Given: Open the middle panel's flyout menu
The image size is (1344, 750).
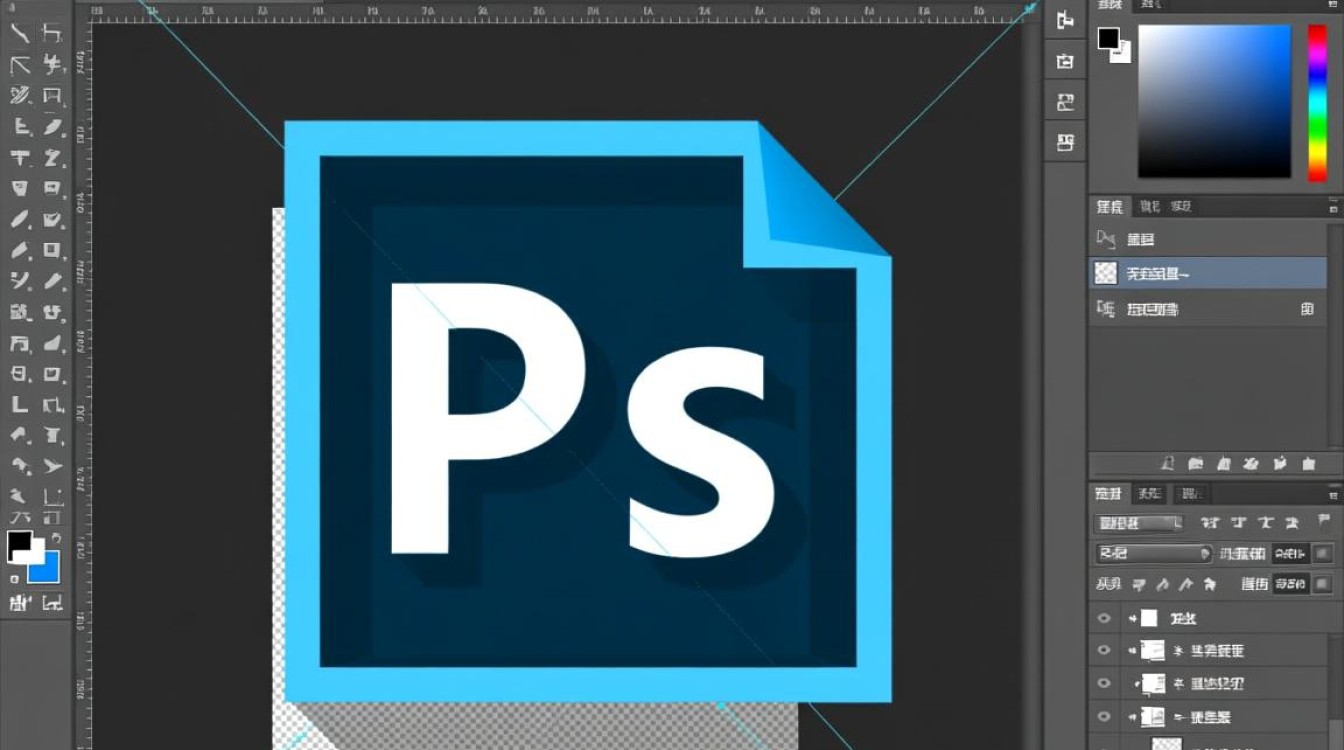Looking at the screenshot, I should click(1334, 209).
